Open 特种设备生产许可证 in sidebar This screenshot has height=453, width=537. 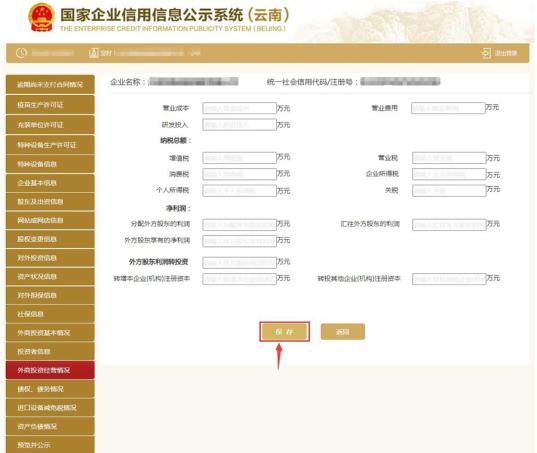click(x=50, y=145)
